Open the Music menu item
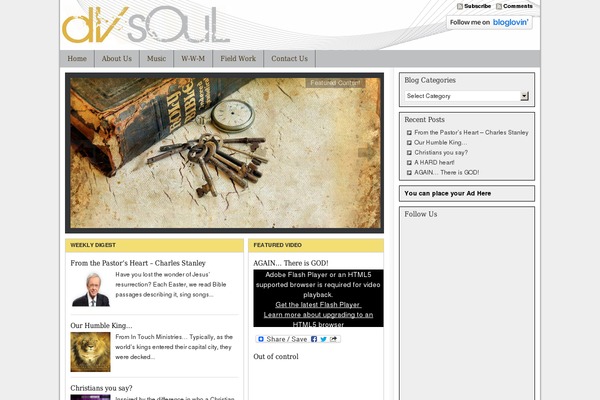The height and width of the screenshot is (400, 600). [x=157, y=59]
